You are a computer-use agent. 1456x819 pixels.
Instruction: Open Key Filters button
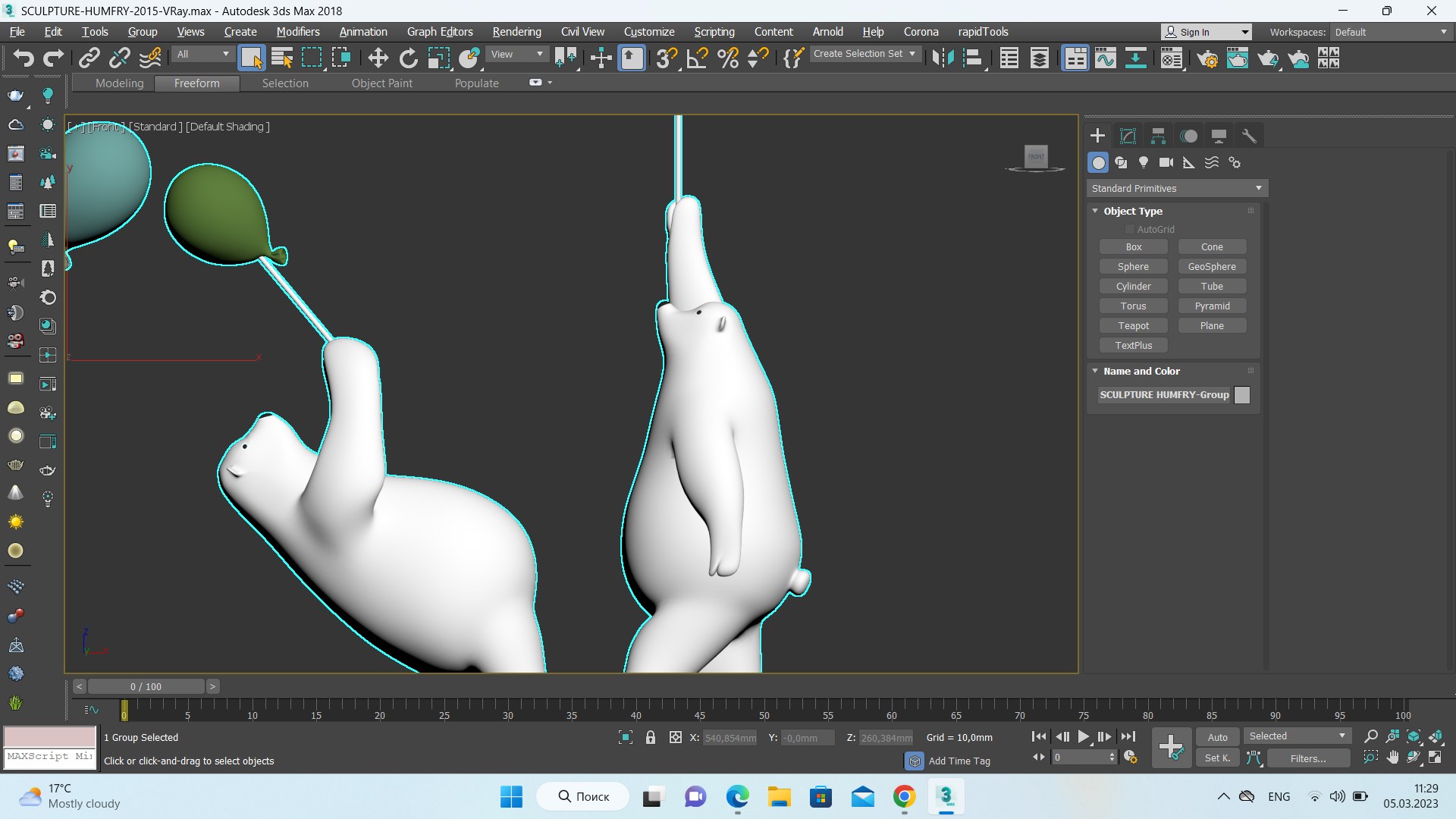point(1308,758)
